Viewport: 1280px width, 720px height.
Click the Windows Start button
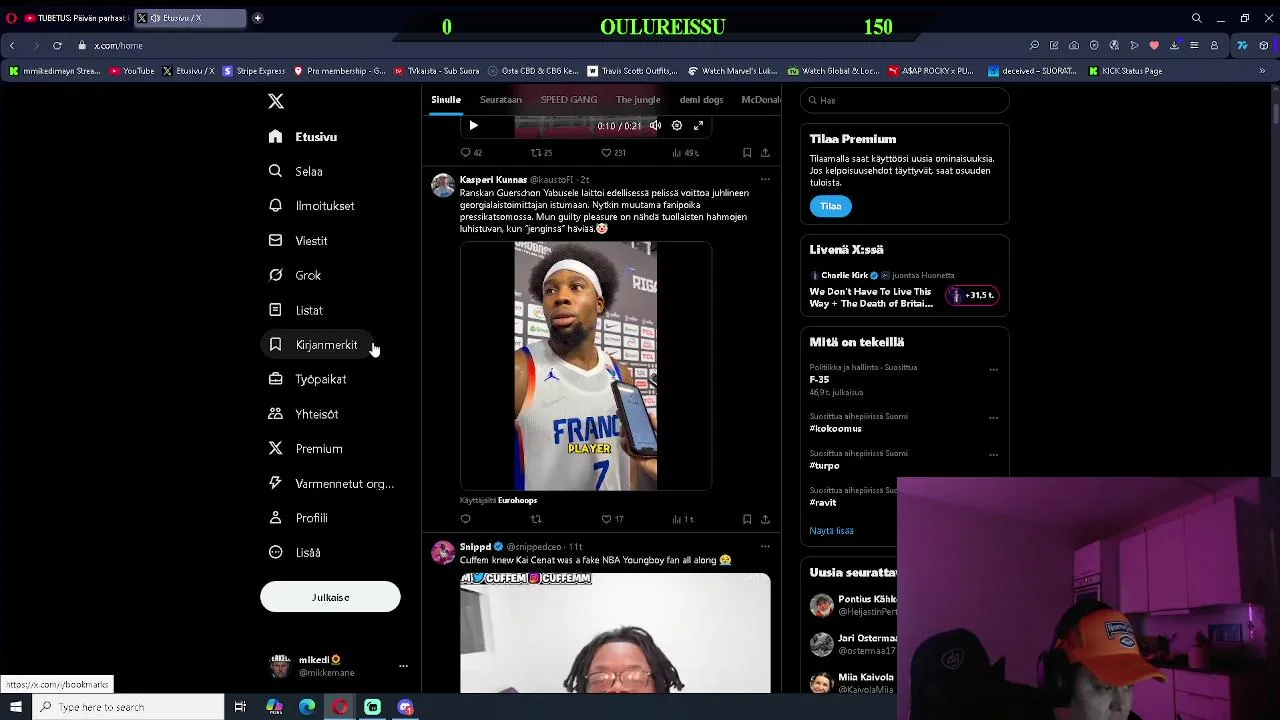(x=16, y=707)
